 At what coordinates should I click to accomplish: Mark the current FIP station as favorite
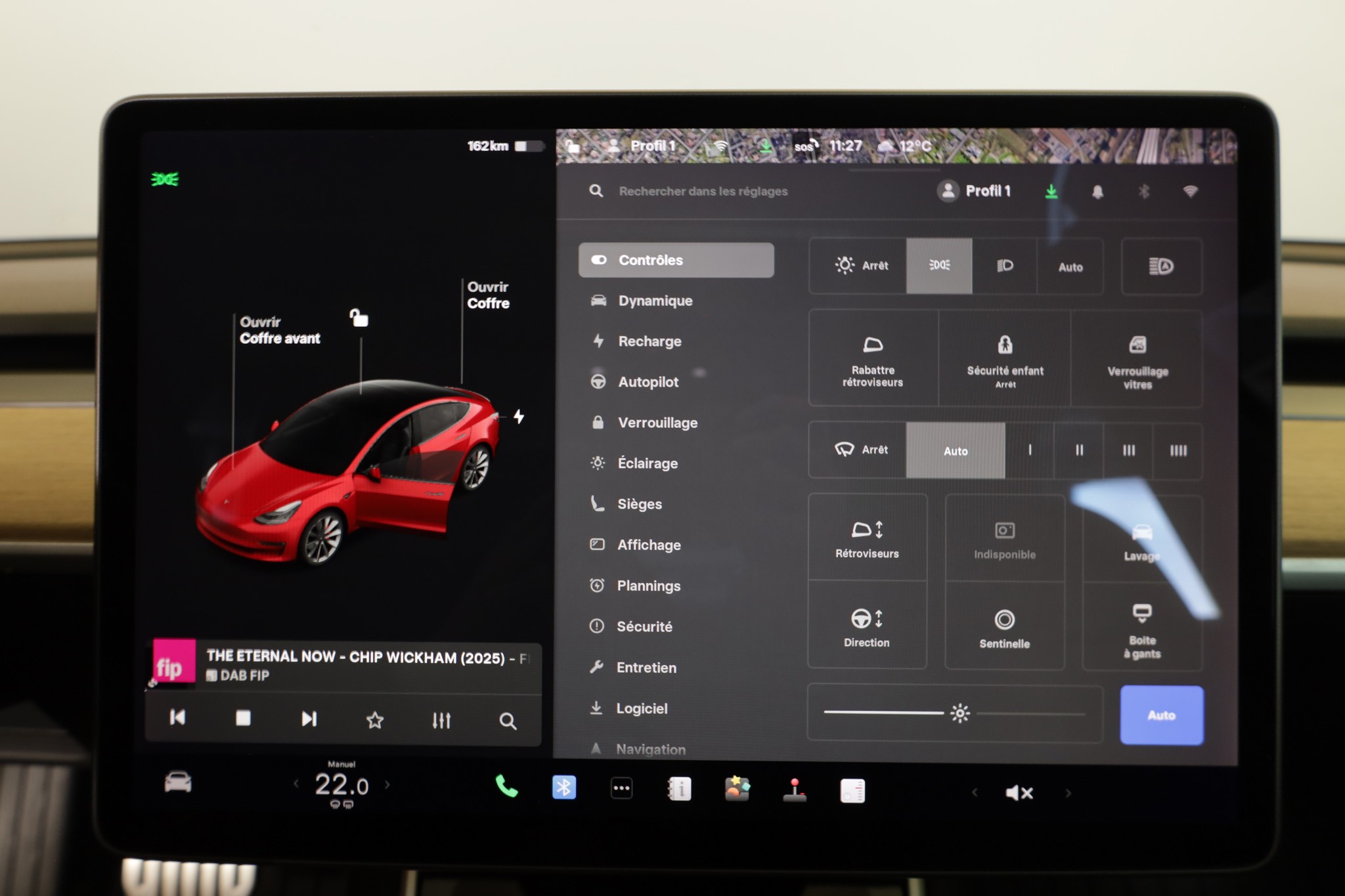click(x=374, y=720)
